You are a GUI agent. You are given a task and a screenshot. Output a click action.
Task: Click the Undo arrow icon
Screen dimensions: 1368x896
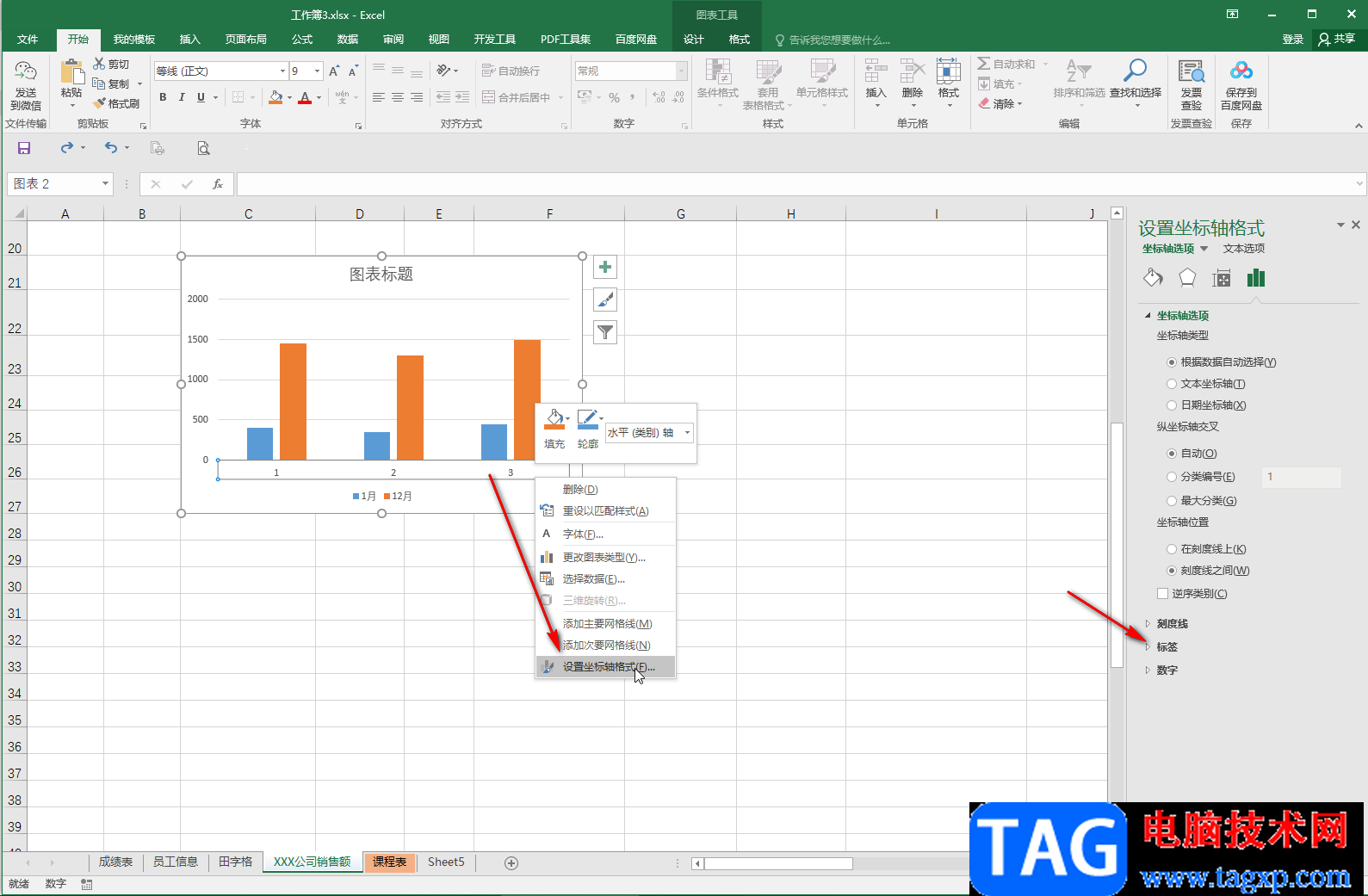[x=111, y=148]
